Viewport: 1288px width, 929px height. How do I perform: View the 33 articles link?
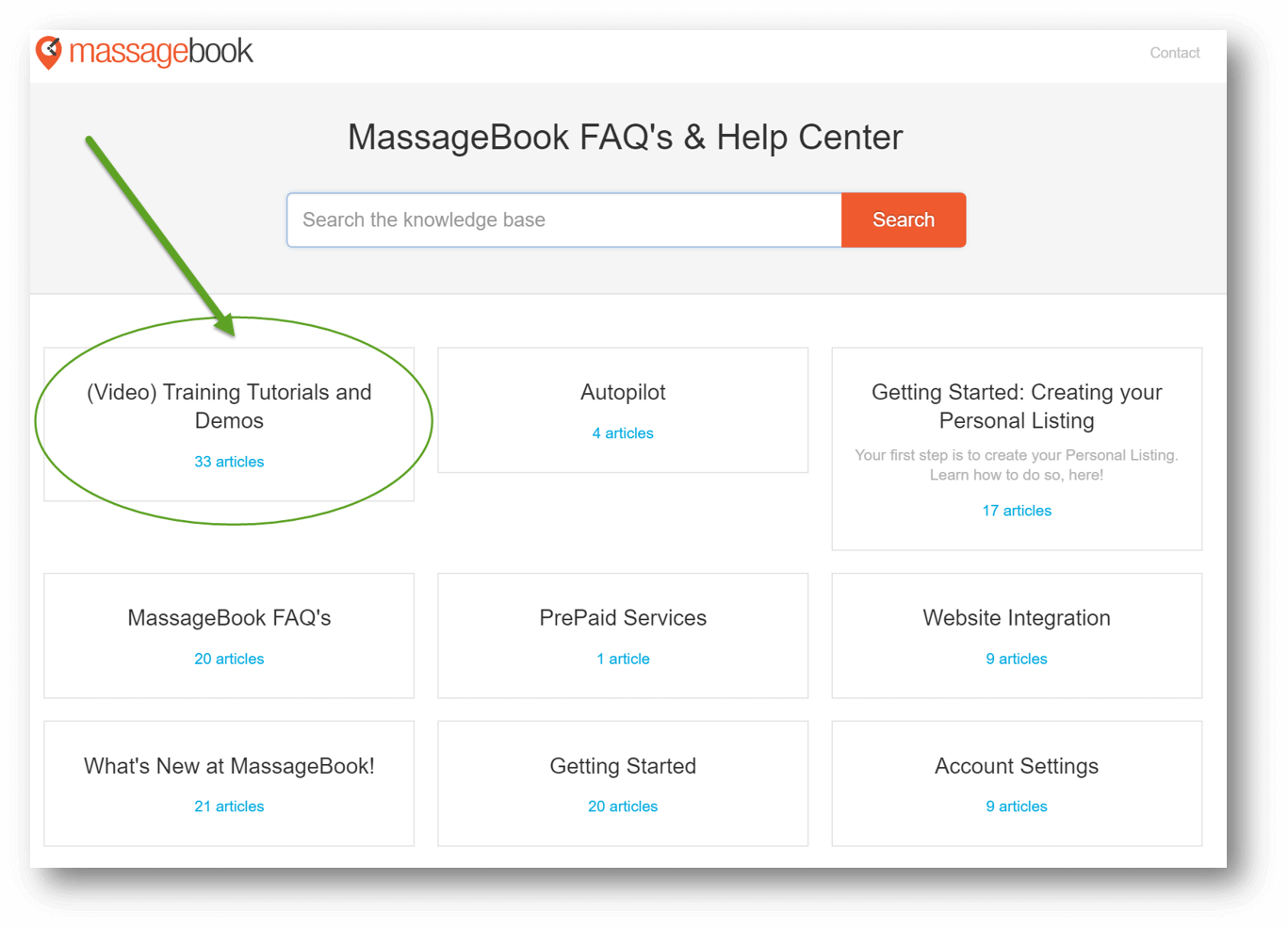[229, 462]
